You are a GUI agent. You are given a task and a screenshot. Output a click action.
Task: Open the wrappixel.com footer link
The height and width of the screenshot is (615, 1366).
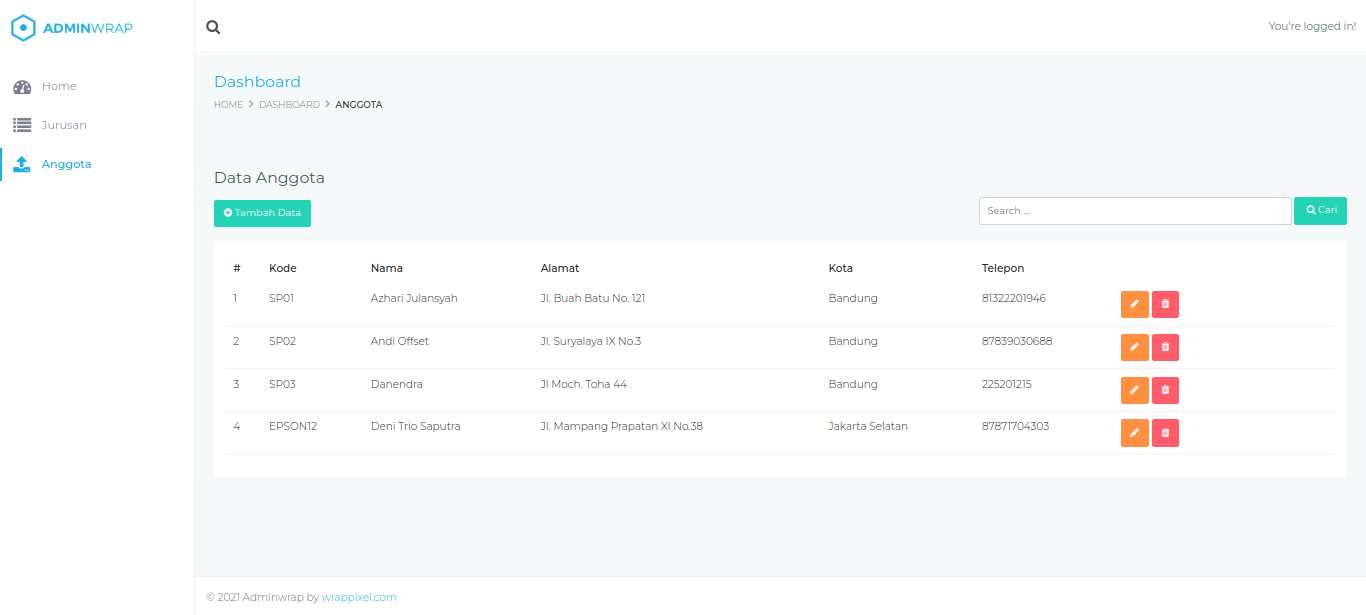pyautogui.click(x=359, y=597)
